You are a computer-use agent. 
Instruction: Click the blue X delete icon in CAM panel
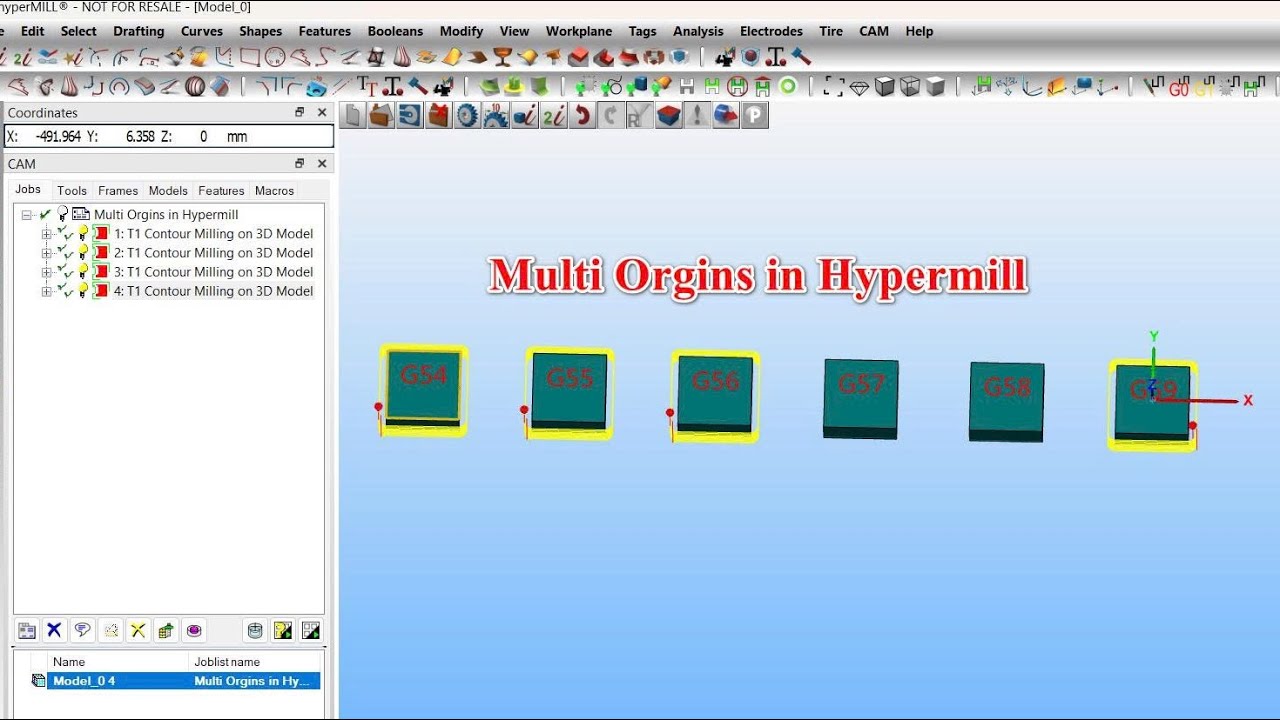point(54,630)
